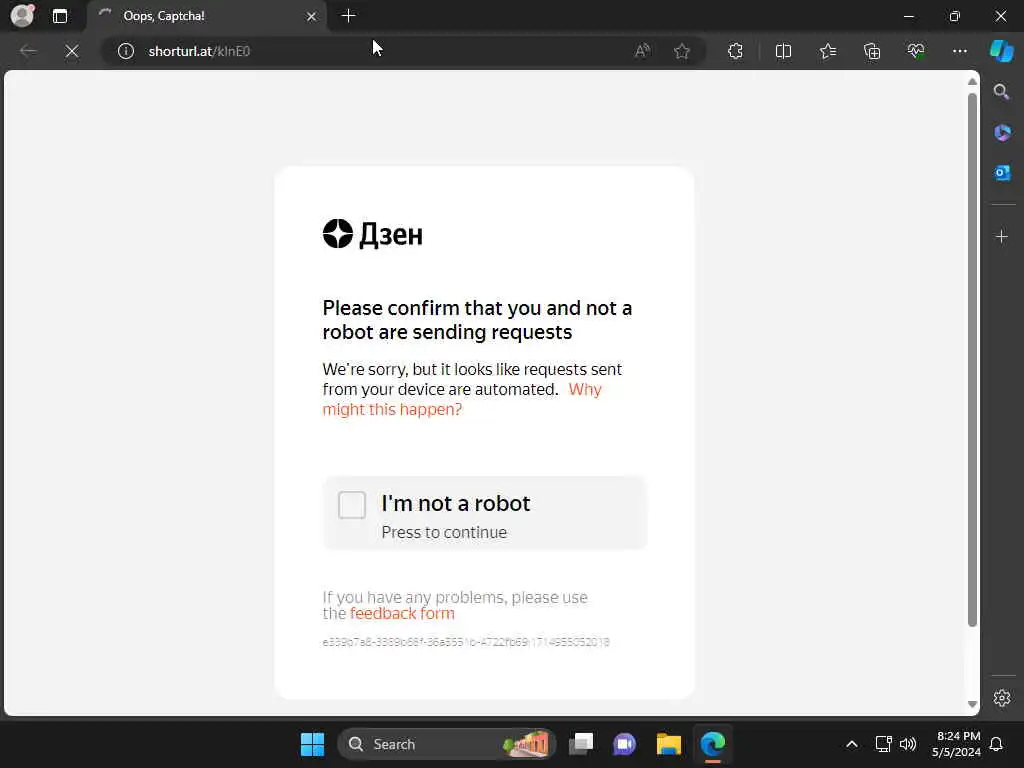Open sidebar Outlook icon
Screen dimensions: 1024x768
coord(1002,172)
